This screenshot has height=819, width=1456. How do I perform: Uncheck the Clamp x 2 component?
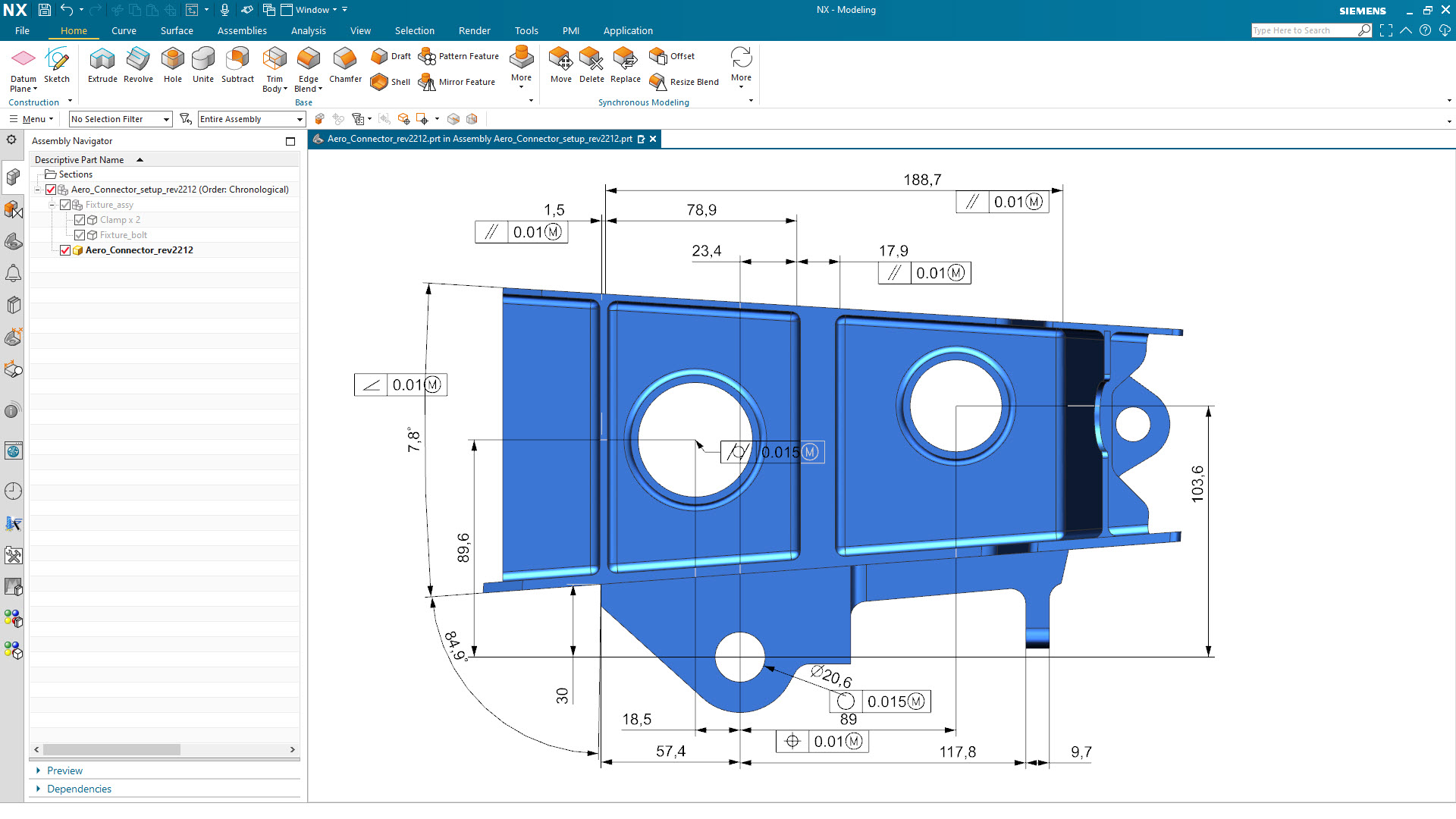point(80,219)
